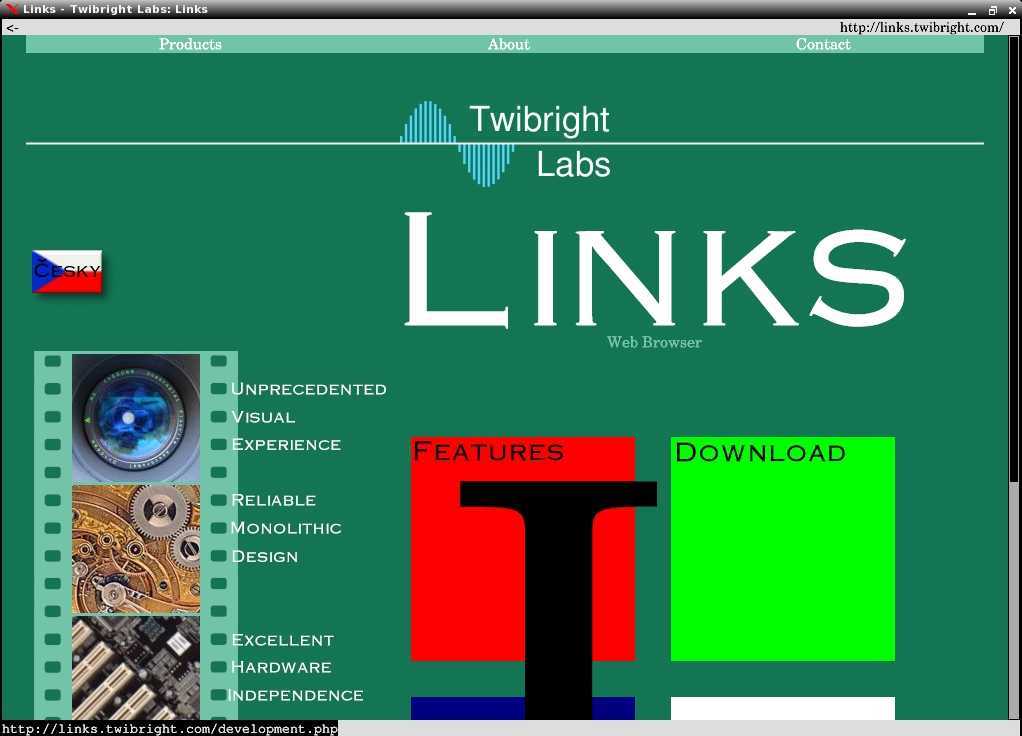1022x736 pixels.
Task: Click the vertical scrollbar on the right edge
Action: 1014,400
